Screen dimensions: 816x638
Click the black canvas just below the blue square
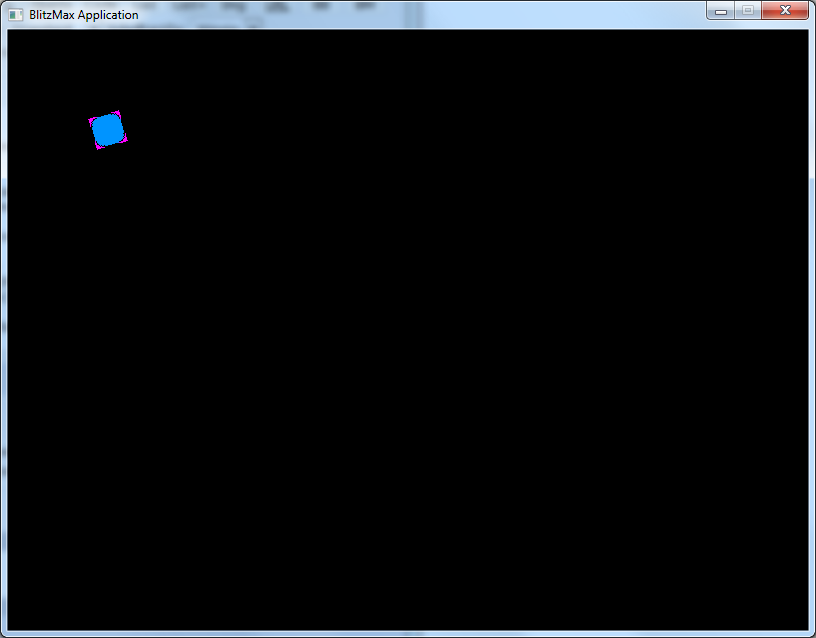click(x=108, y=175)
